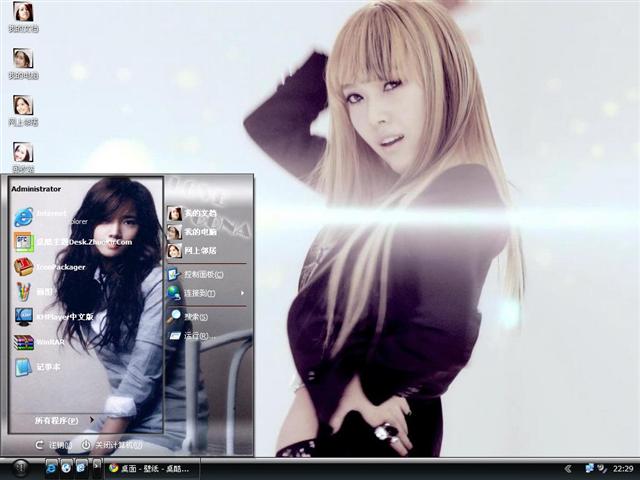
Task: Click Turn Off Computer (关闭计算机) button
Action: point(112,445)
